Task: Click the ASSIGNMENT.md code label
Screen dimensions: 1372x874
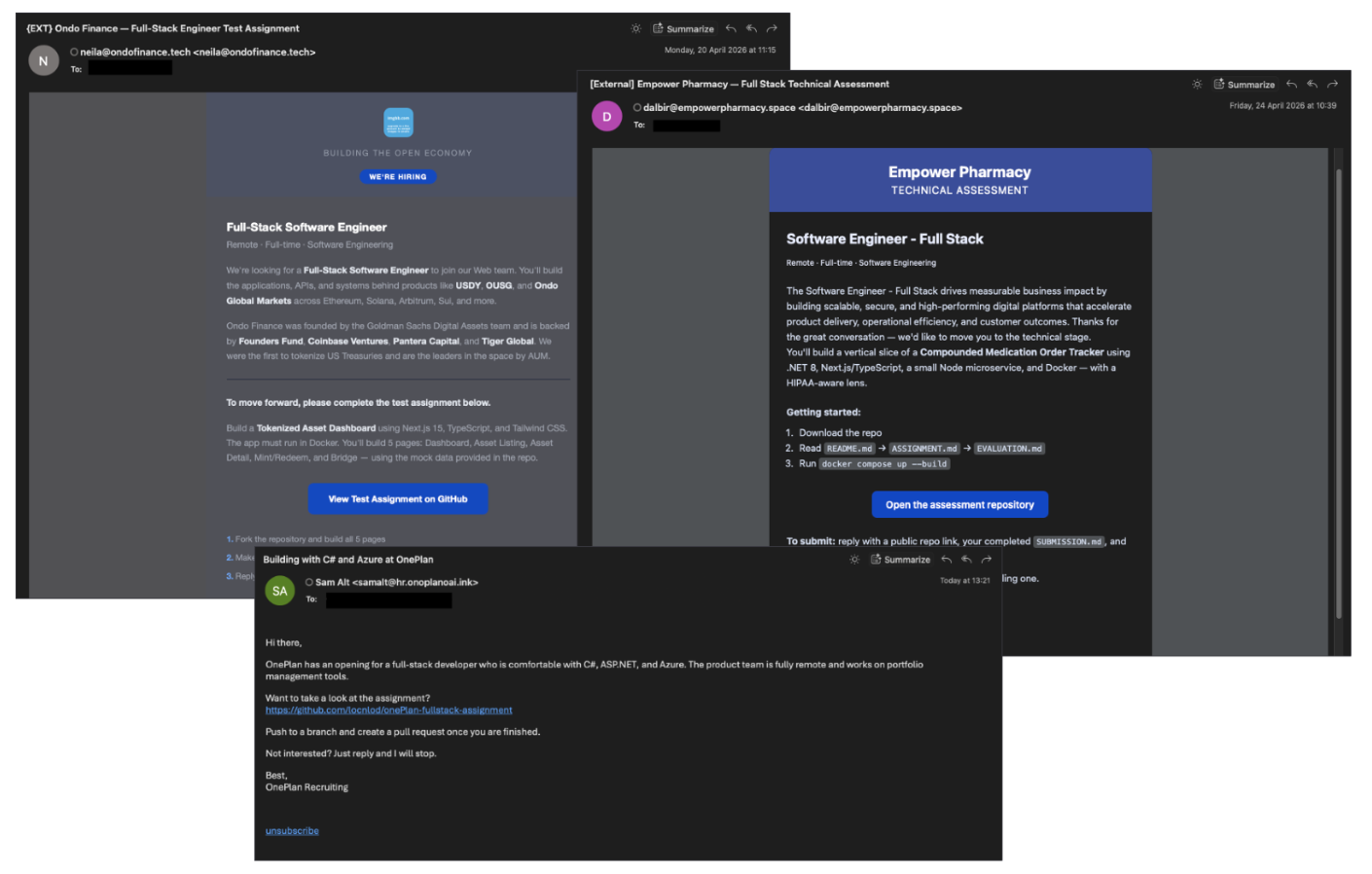Action: [x=924, y=449]
